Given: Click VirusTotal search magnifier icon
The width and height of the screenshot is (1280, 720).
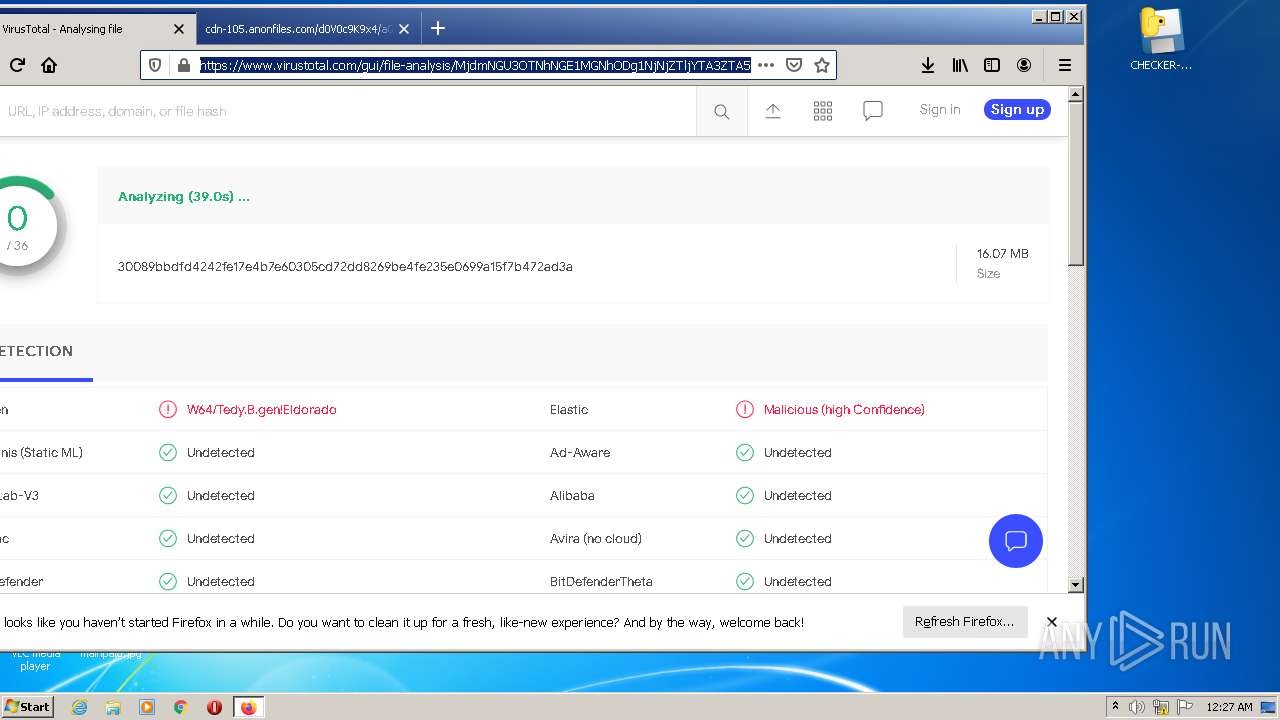Looking at the screenshot, I should tap(721, 112).
